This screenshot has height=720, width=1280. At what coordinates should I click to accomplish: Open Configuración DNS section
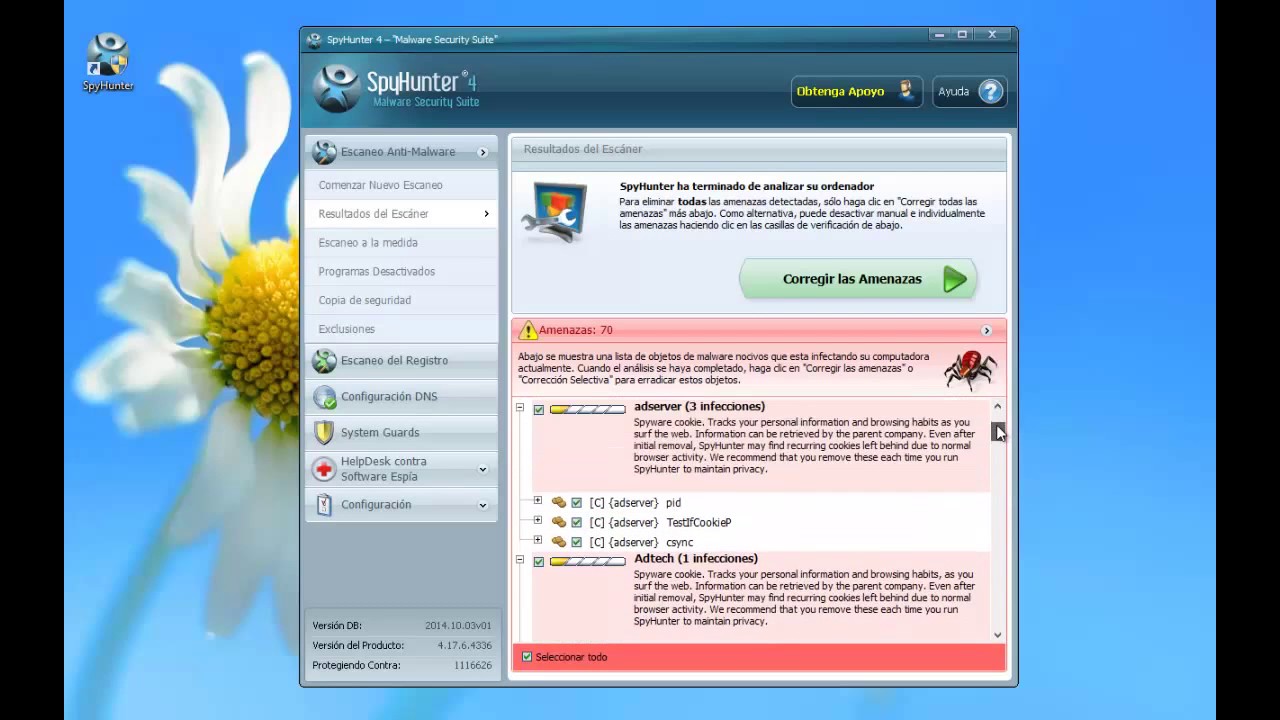(x=401, y=397)
